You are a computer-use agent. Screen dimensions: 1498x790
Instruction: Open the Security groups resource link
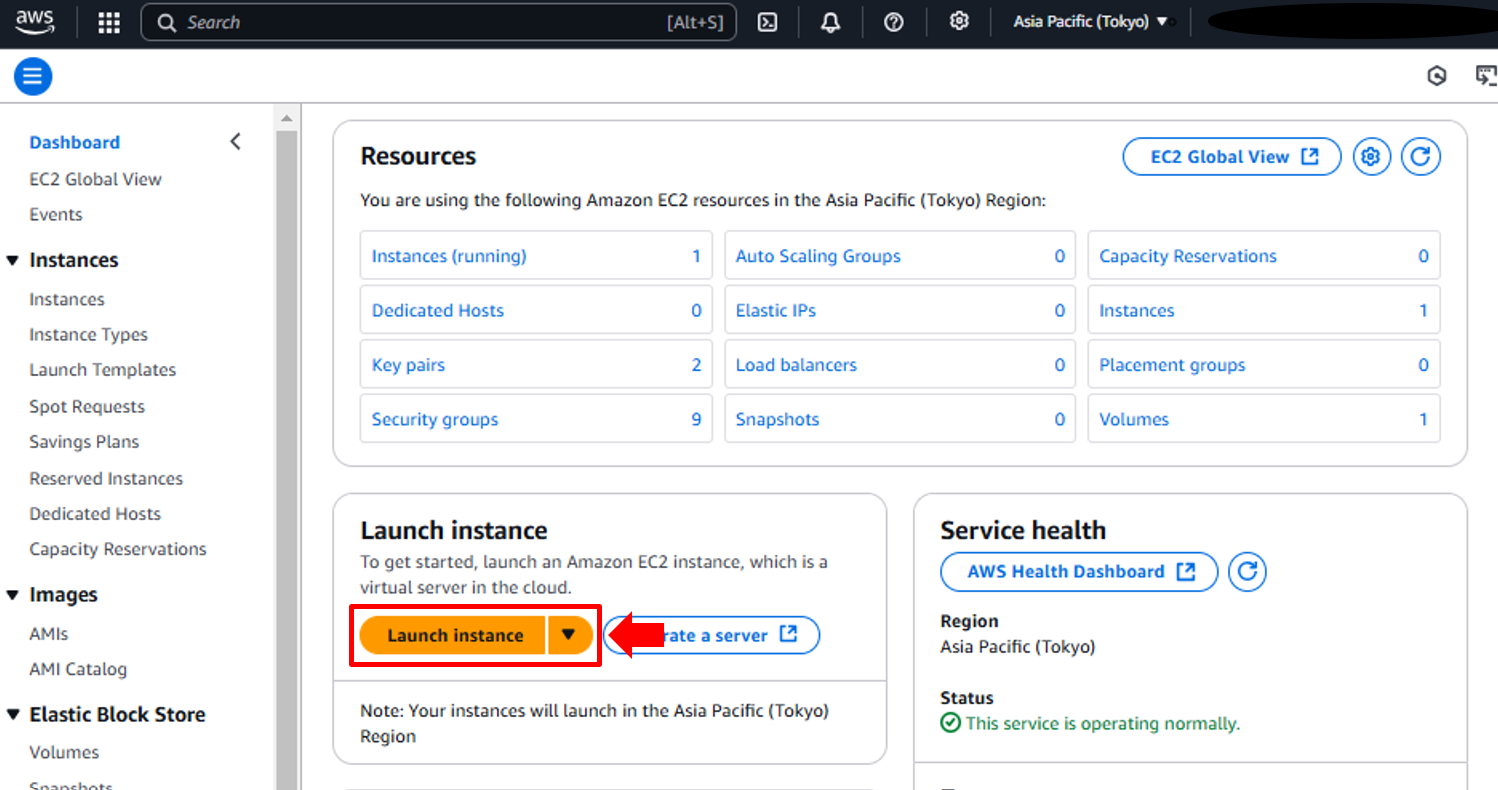(x=435, y=420)
